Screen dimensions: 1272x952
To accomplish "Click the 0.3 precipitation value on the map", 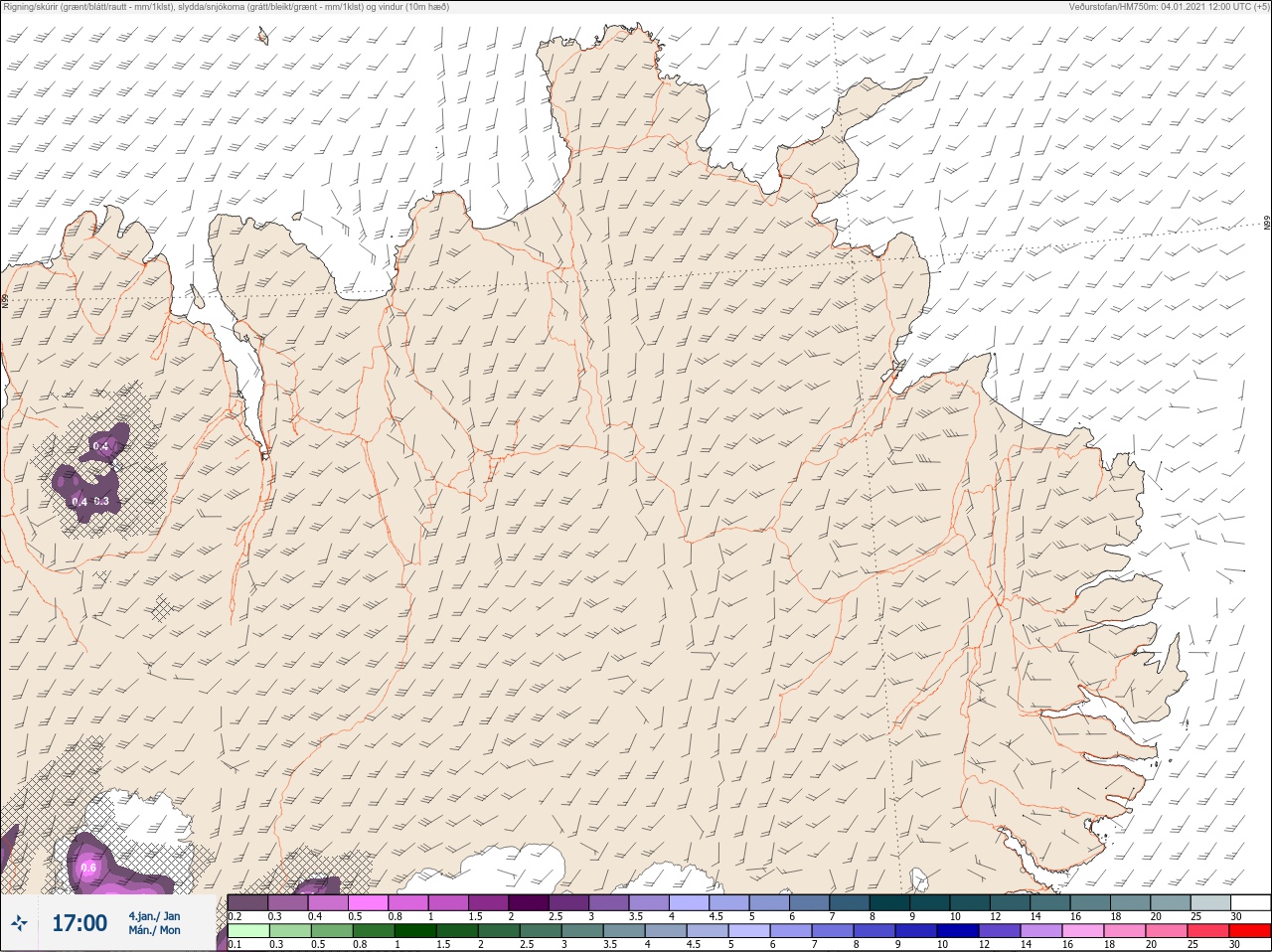I will (x=101, y=502).
